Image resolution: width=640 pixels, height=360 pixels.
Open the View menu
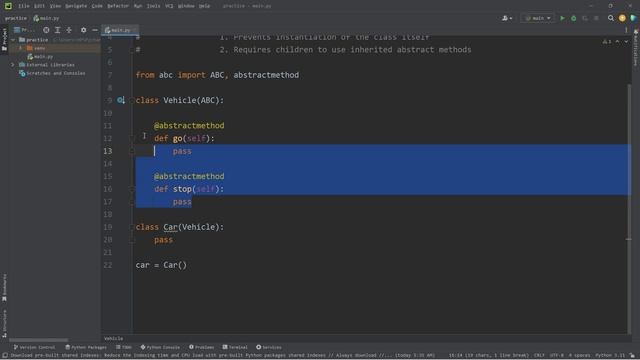click(55, 6)
